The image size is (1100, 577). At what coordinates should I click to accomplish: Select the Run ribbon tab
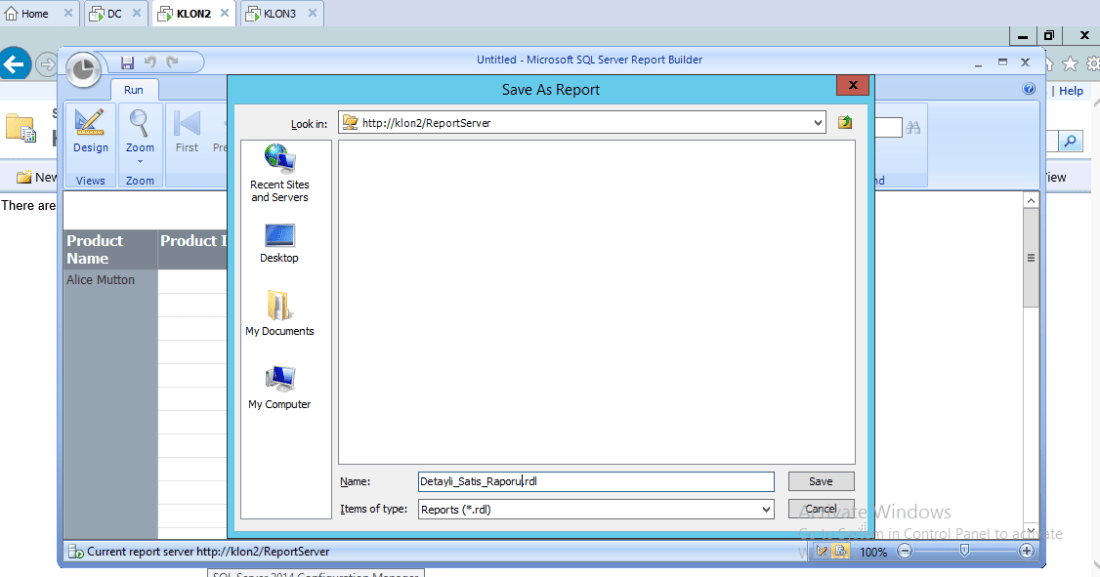coord(133,90)
